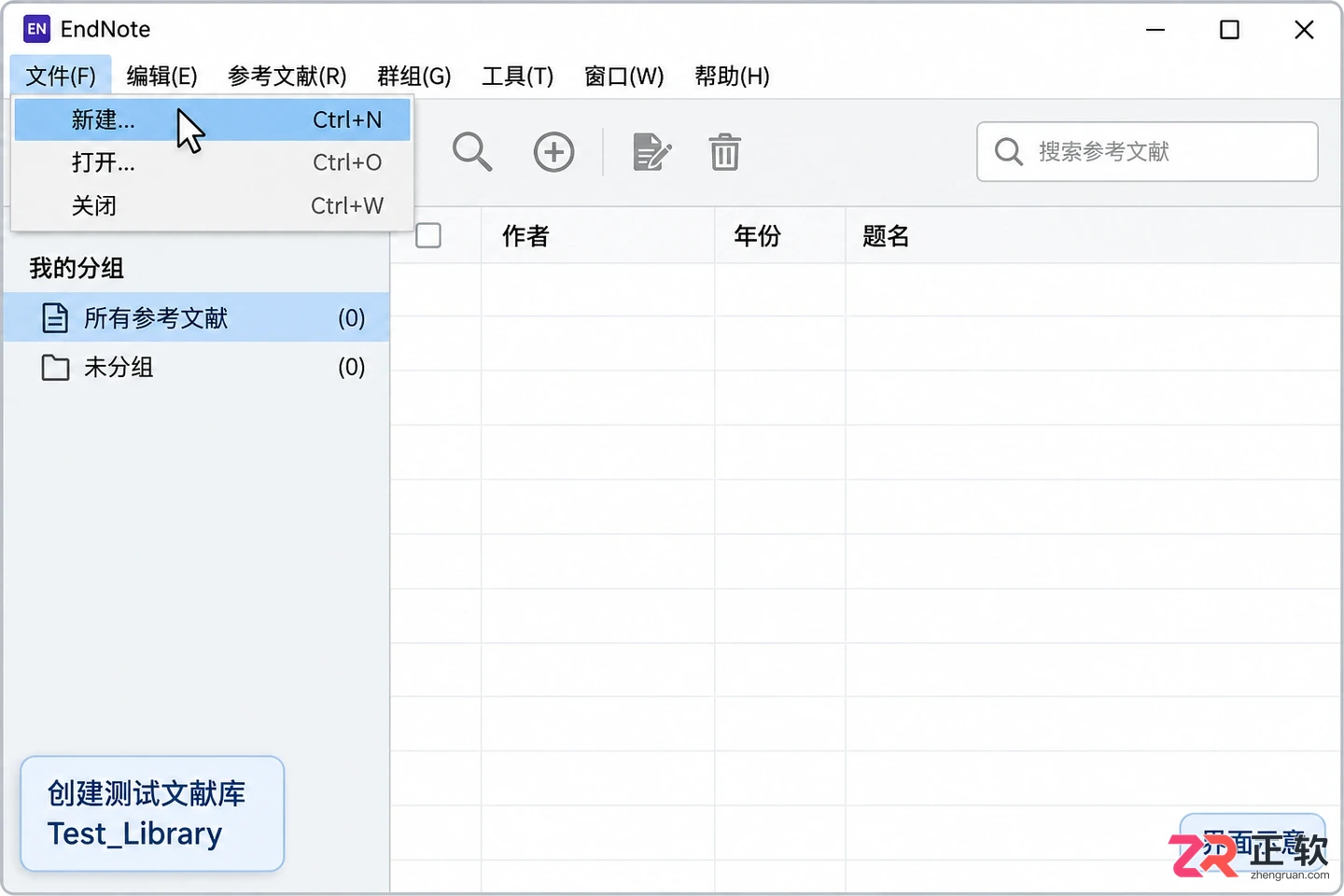This screenshot has width=1344, height=896.
Task: Click the edit reference pencil icon
Action: pyautogui.click(x=651, y=152)
